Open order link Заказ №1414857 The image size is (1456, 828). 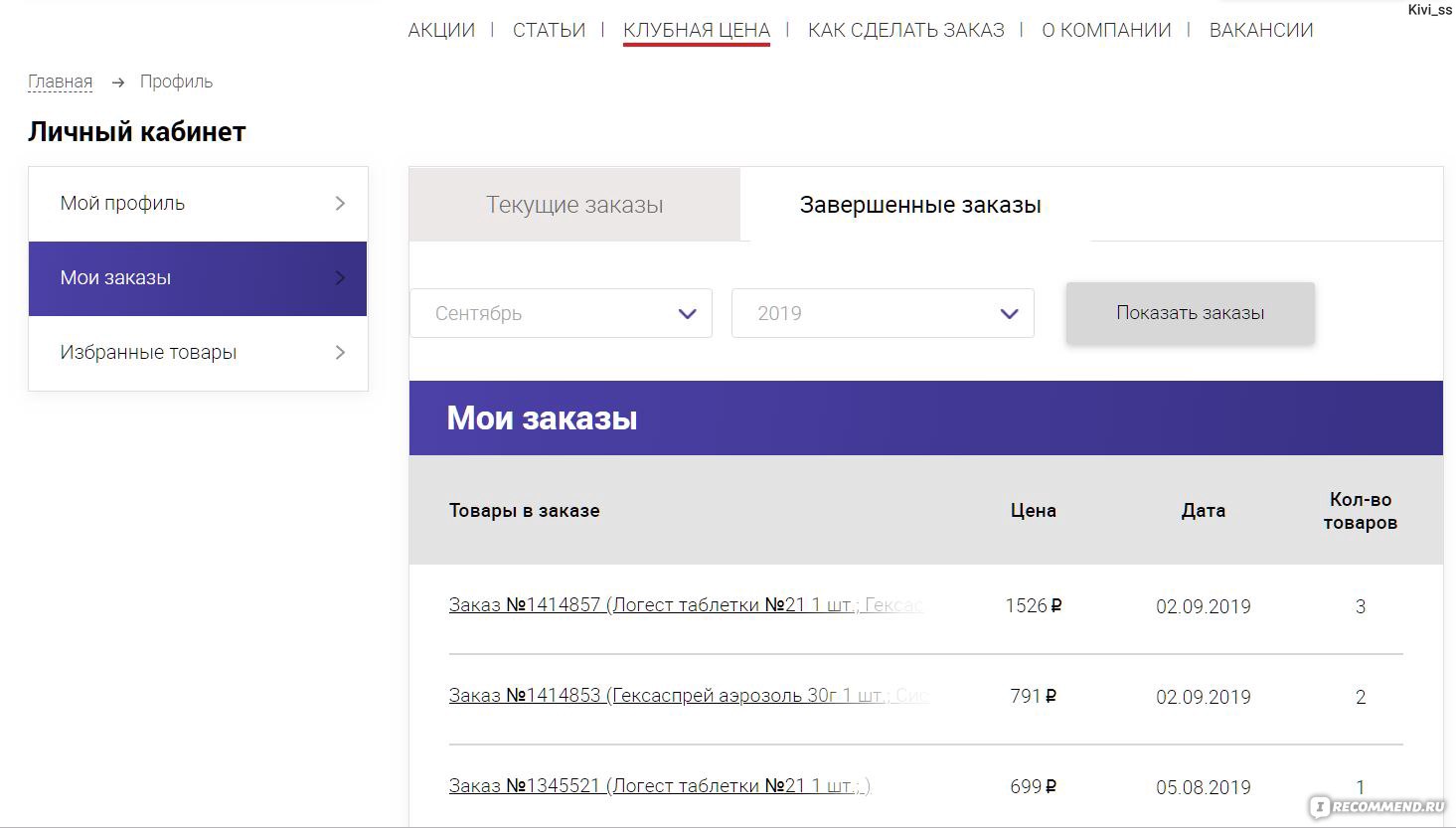(686, 604)
